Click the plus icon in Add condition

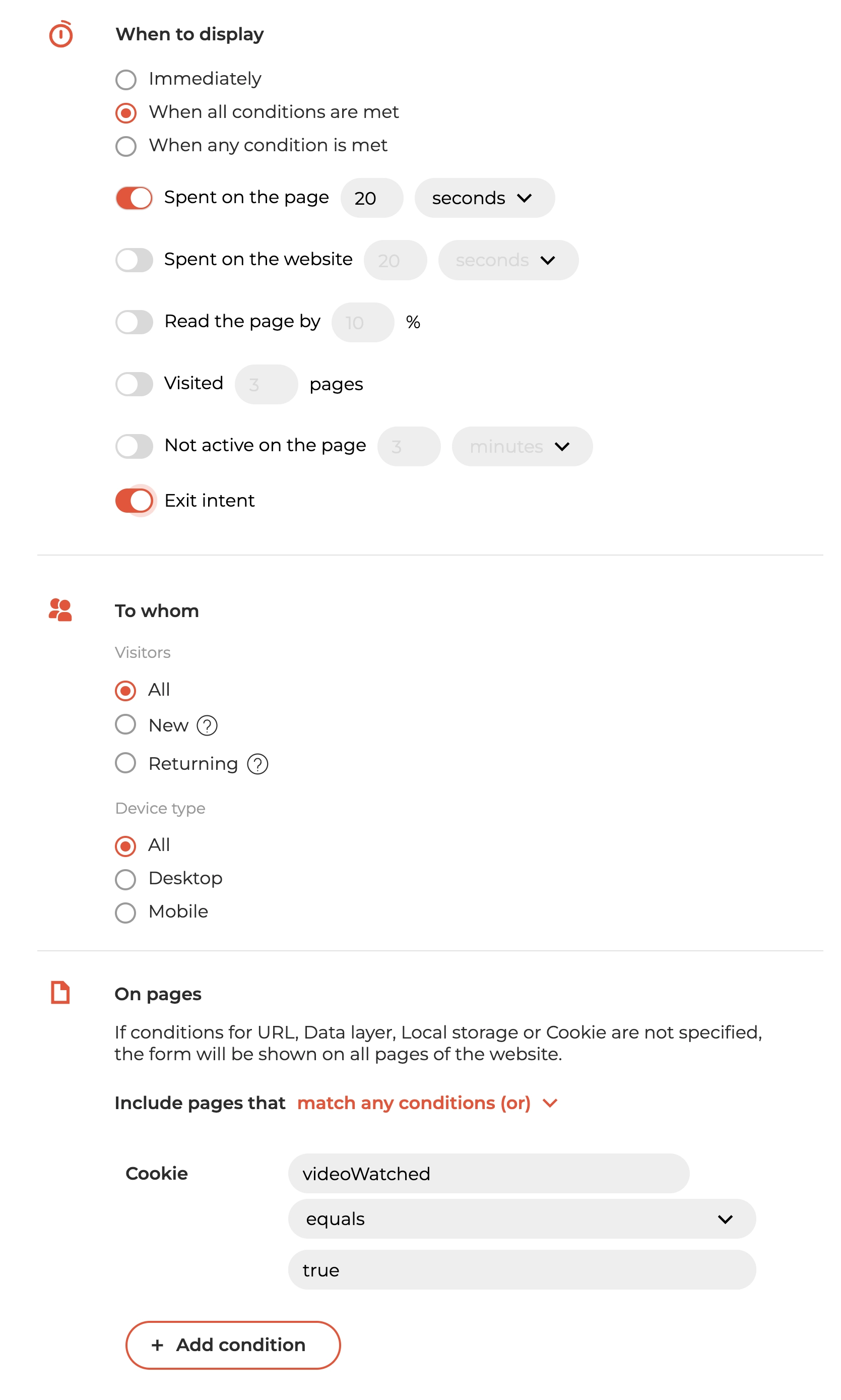tap(158, 1345)
